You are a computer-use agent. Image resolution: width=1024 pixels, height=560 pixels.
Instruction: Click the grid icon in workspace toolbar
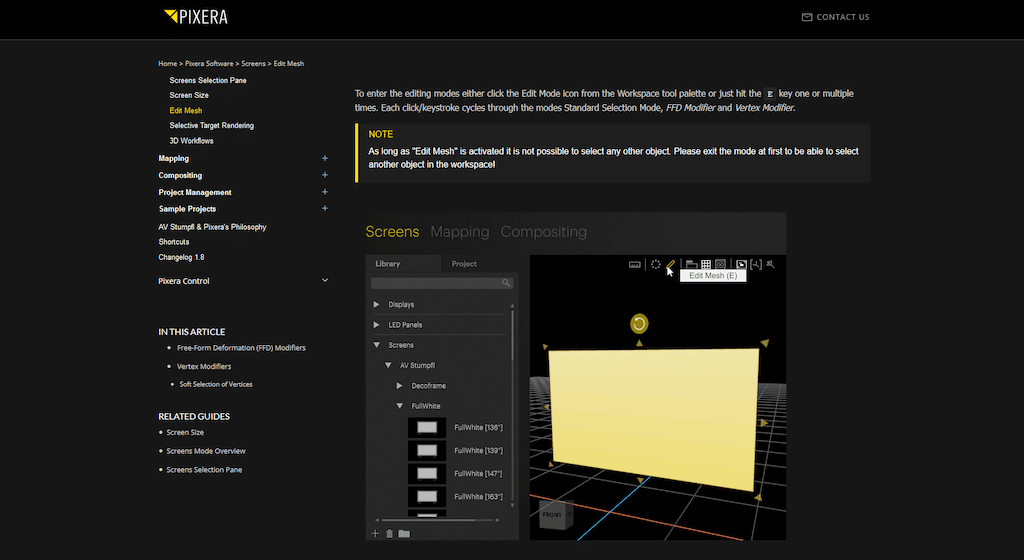[x=705, y=265]
